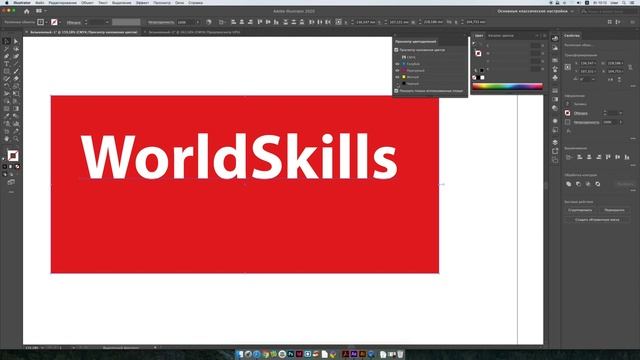Open the stroke weight dropdown in control bar

click(x=107, y=22)
